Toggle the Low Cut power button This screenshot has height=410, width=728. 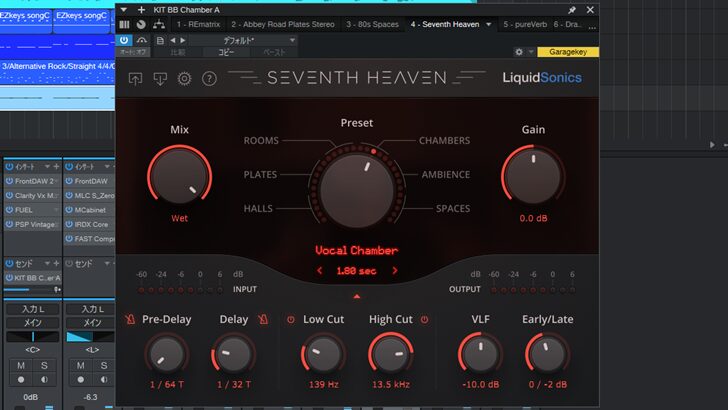291,319
